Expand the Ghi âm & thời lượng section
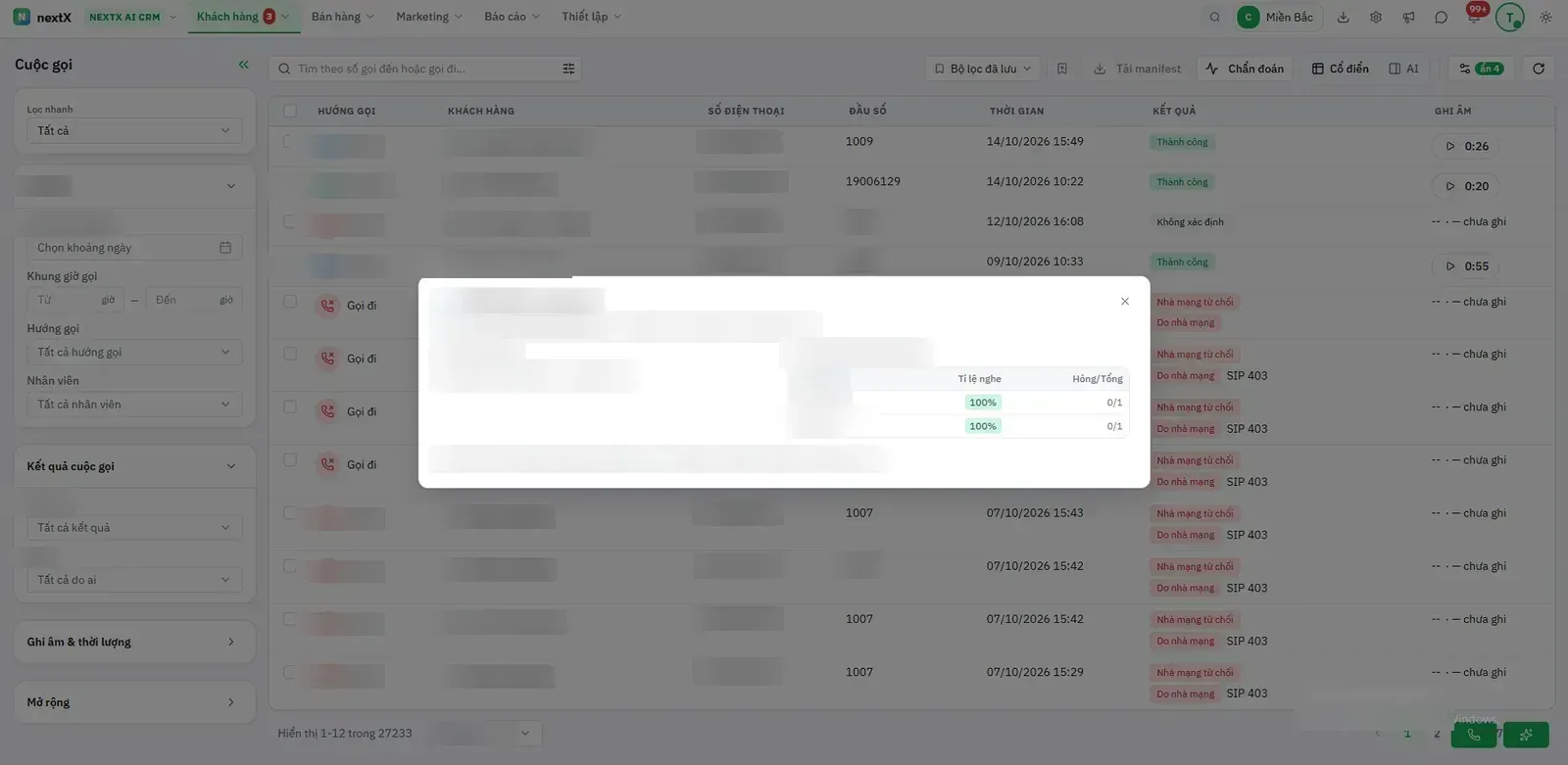 tap(134, 642)
